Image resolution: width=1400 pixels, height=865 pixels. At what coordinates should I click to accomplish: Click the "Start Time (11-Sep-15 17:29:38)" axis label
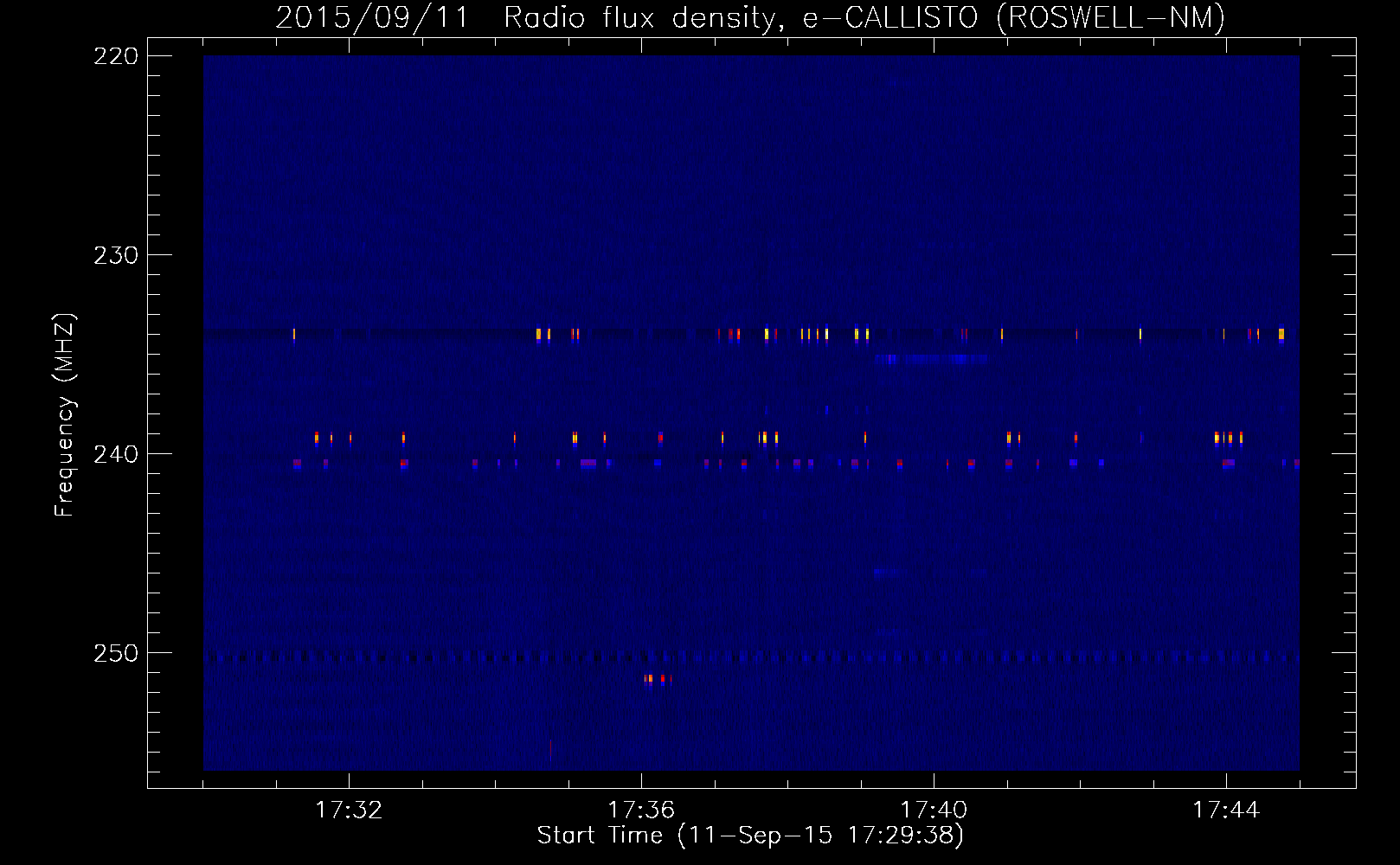coord(750,836)
